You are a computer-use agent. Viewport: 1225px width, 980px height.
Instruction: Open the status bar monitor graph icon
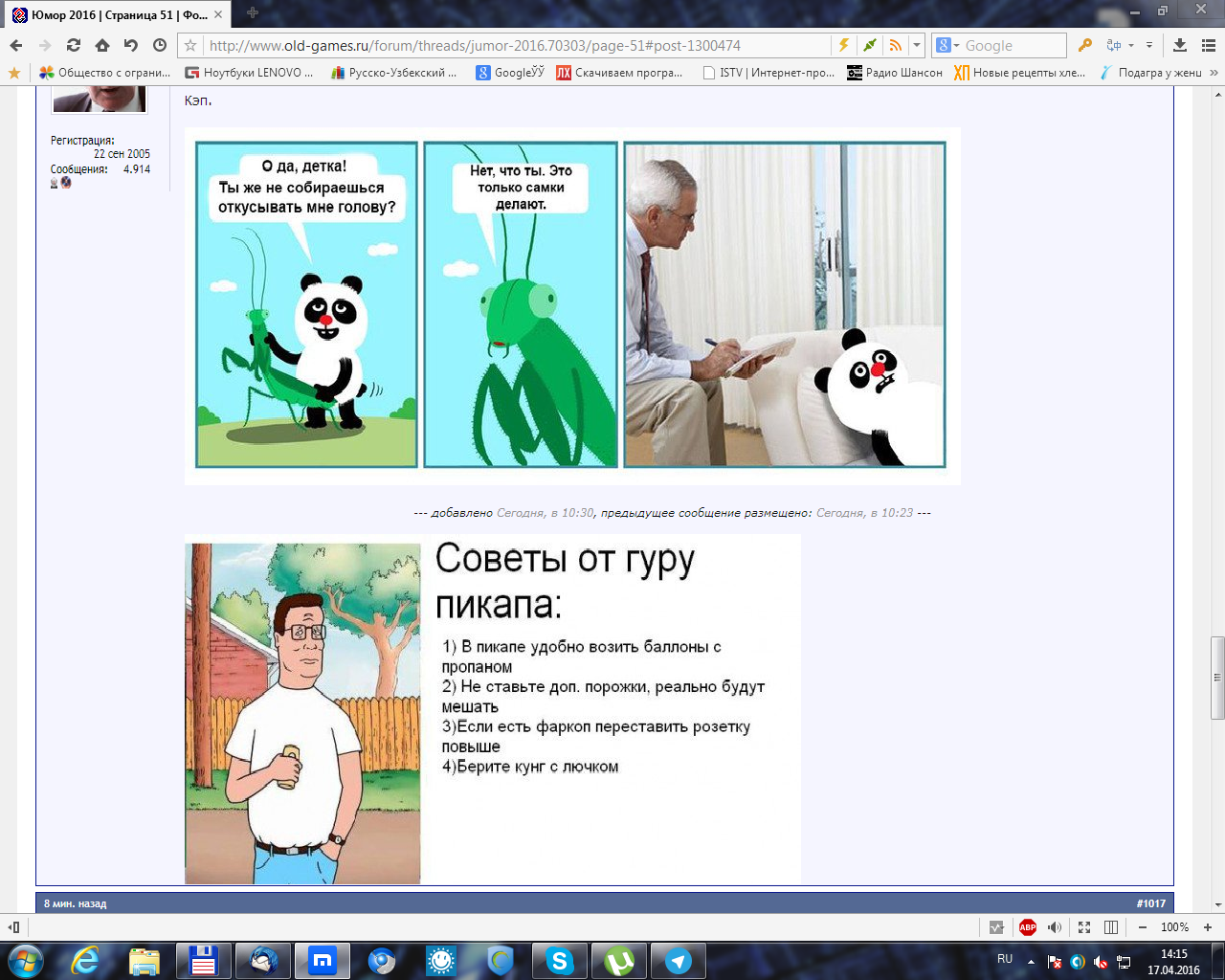[x=996, y=927]
